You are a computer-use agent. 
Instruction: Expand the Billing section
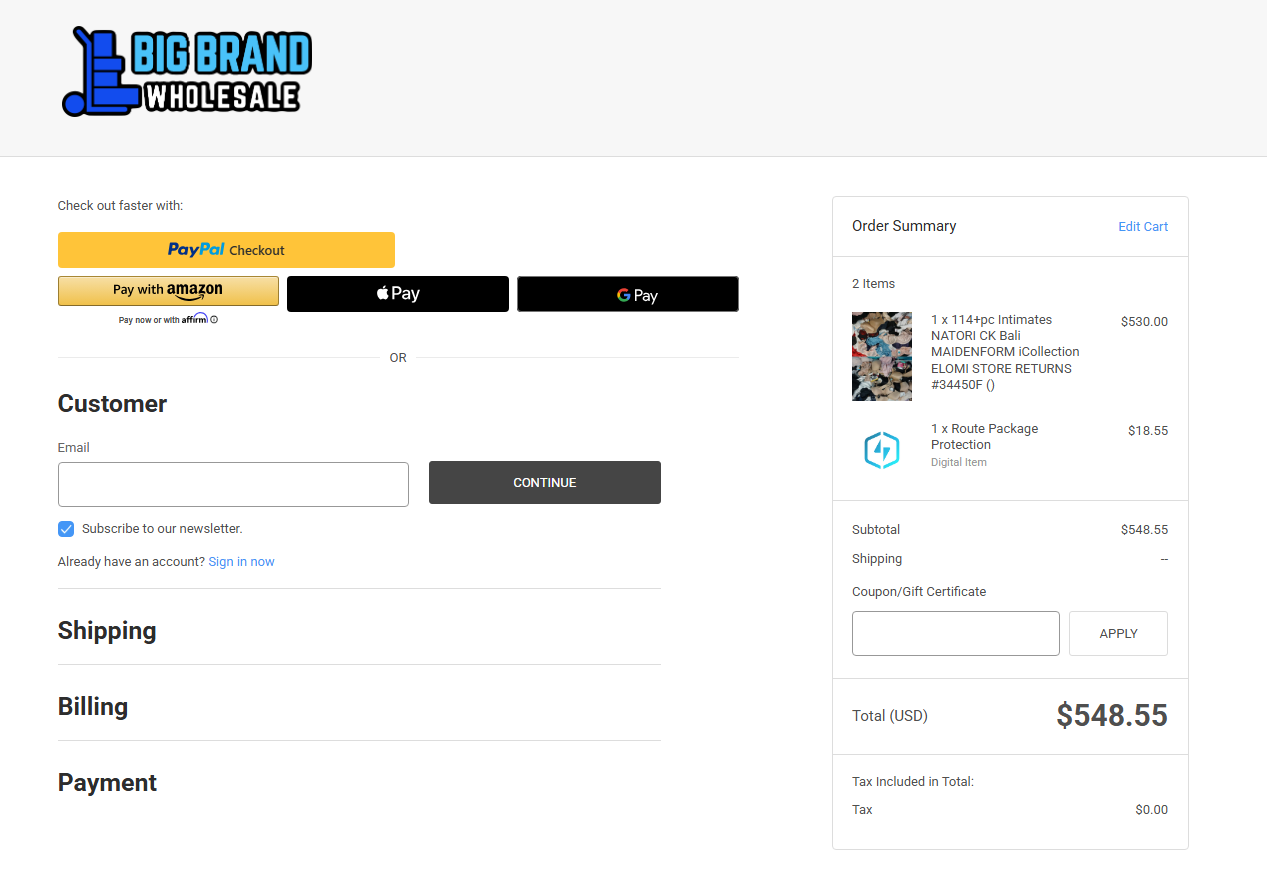click(x=92, y=707)
